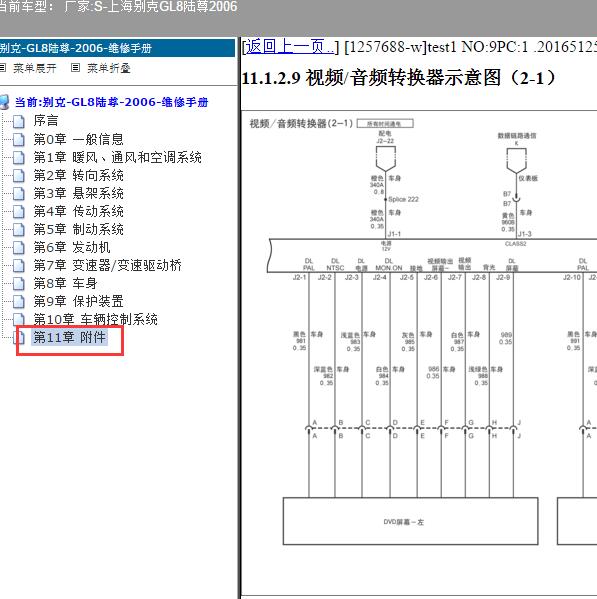Click the 返回上一页 back link
The image size is (597, 599).
point(290,47)
